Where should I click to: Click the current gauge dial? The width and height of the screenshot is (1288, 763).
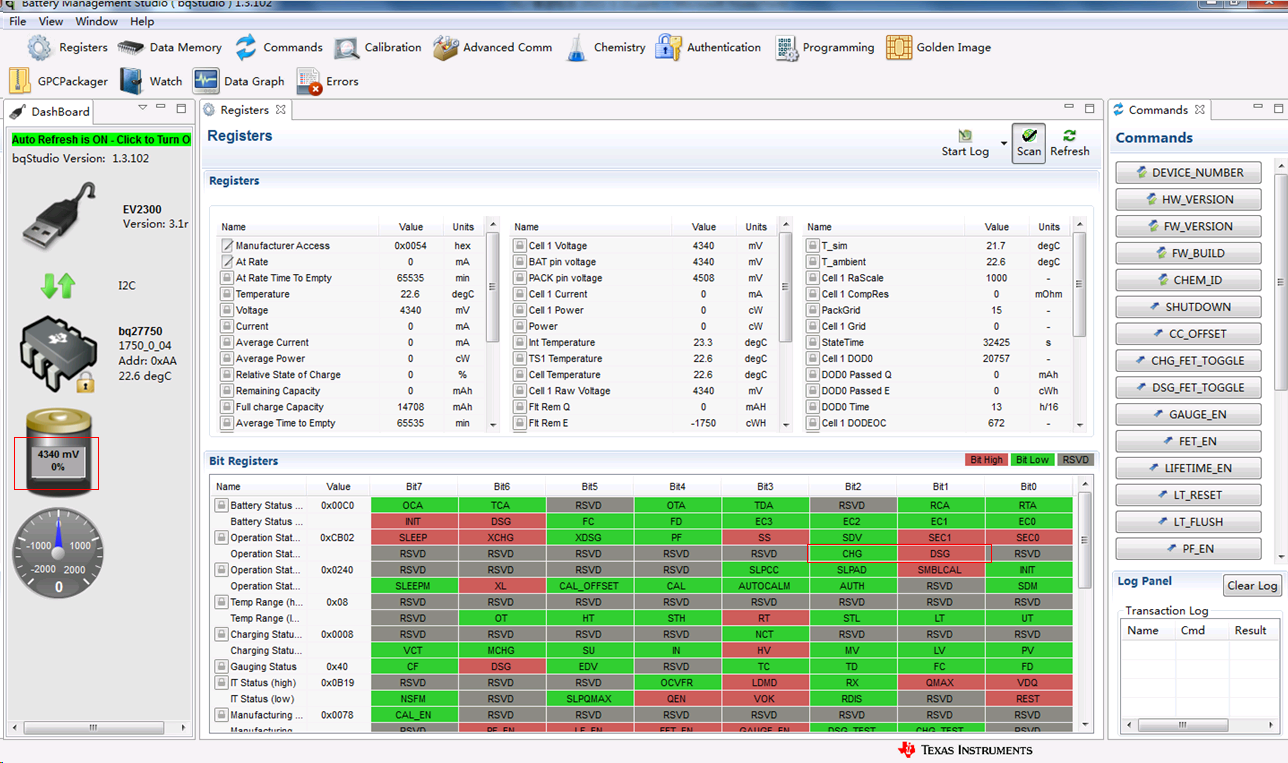(58, 552)
